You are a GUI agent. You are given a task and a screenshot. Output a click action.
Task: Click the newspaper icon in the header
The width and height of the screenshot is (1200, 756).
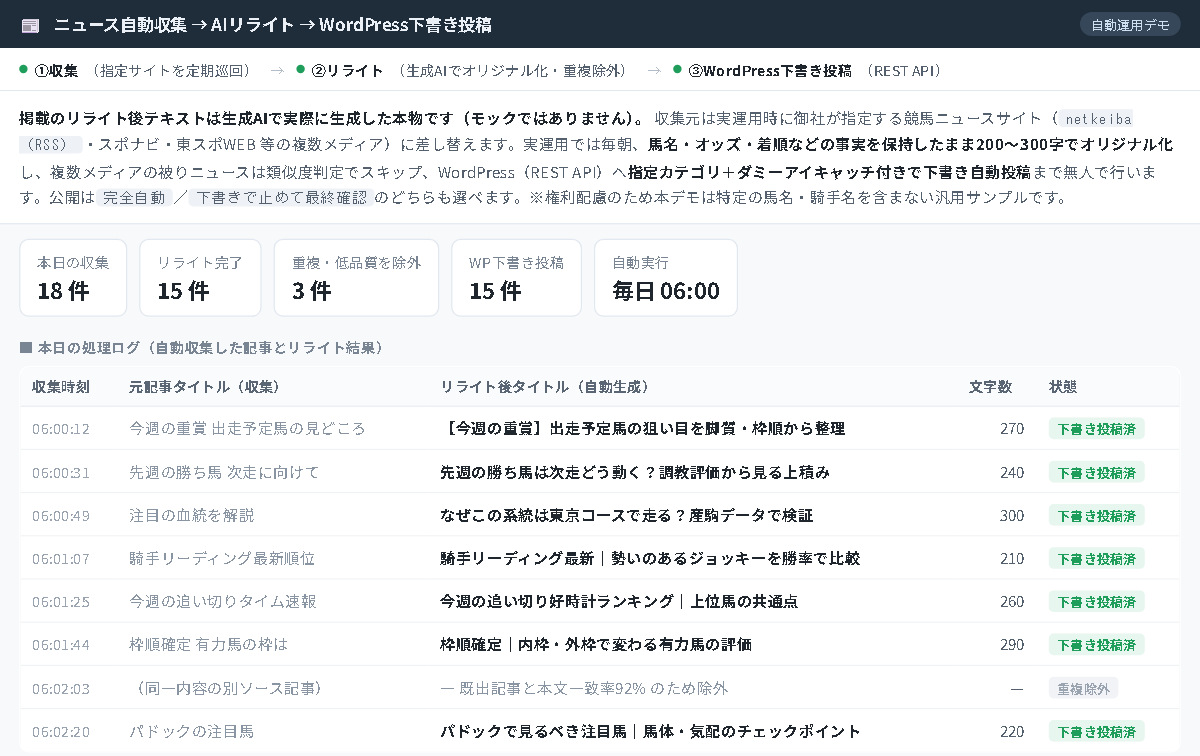(x=30, y=25)
